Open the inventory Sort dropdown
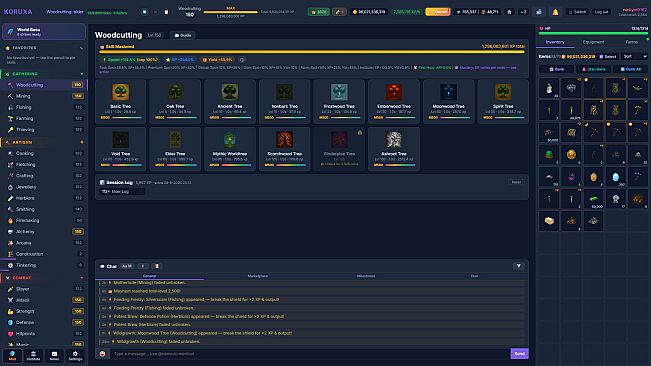The height and width of the screenshot is (366, 651). pyautogui.click(x=635, y=56)
